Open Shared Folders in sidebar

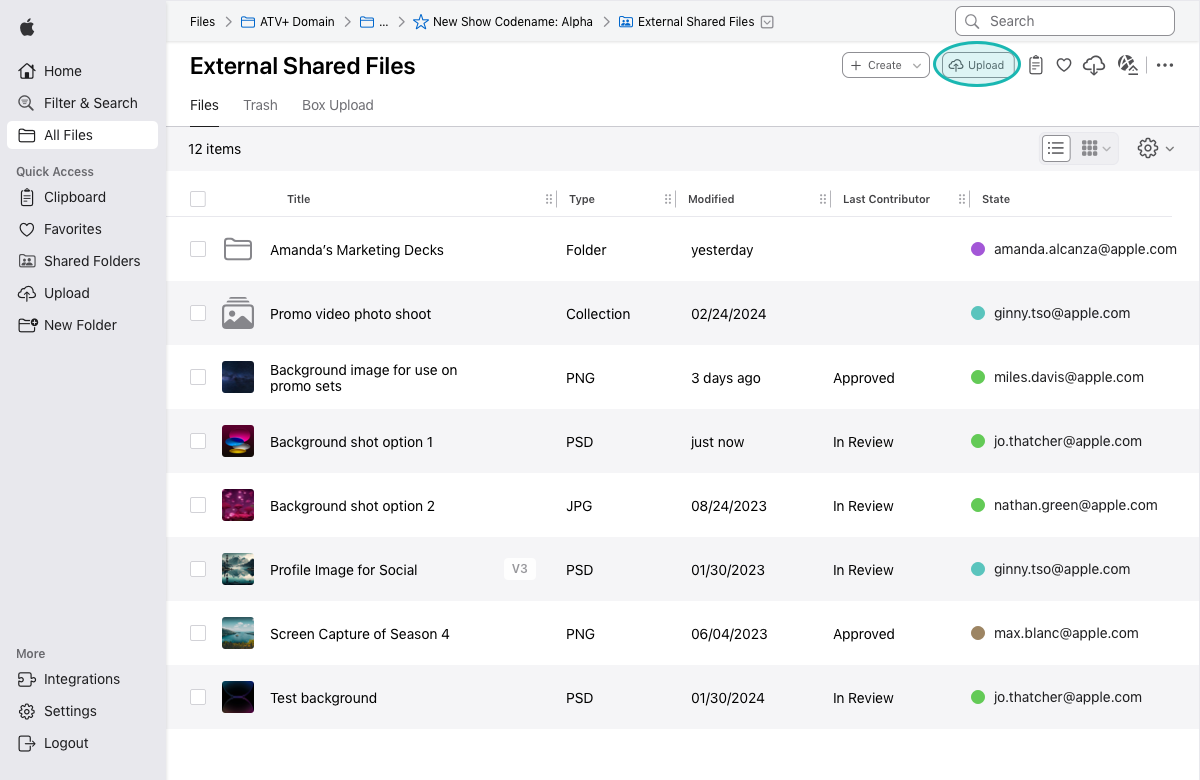click(x=91, y=261)
